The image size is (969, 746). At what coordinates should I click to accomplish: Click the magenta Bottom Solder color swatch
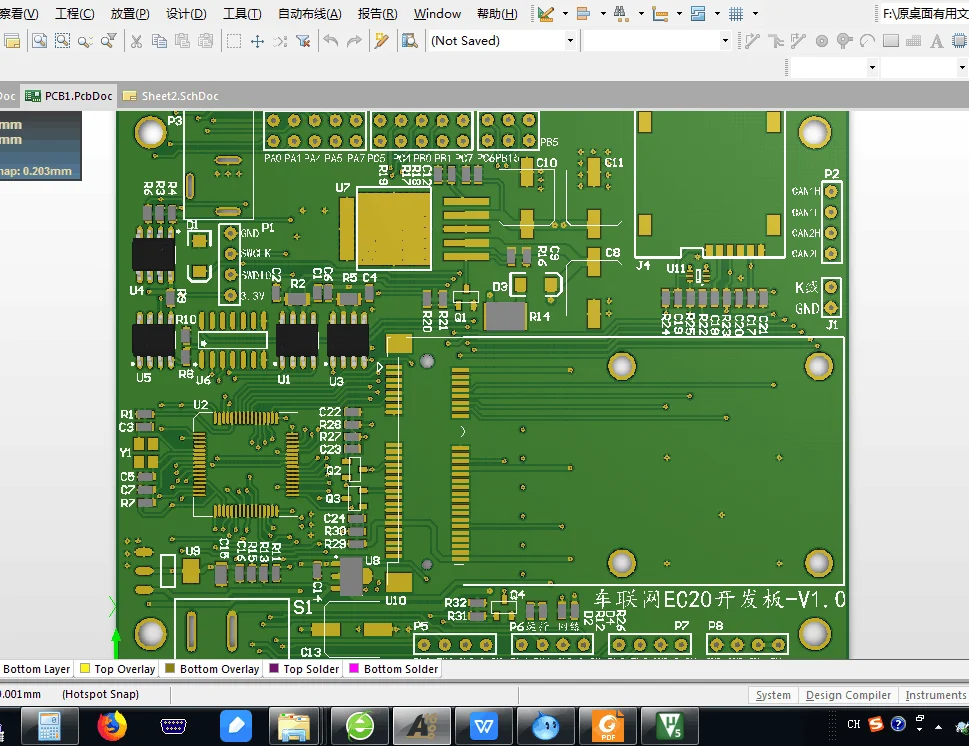[352, 669]
